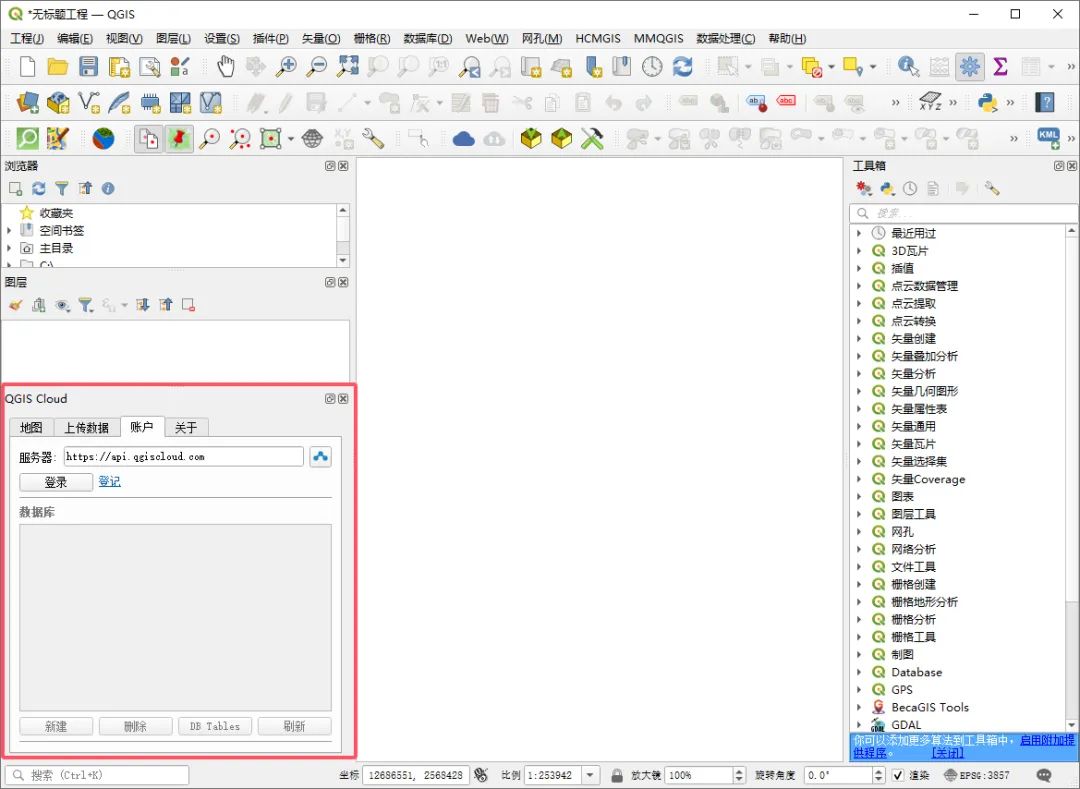Save the project with the floppy disk icon
This screenshot has width=1080, height=789.
(x=88, y=67)
